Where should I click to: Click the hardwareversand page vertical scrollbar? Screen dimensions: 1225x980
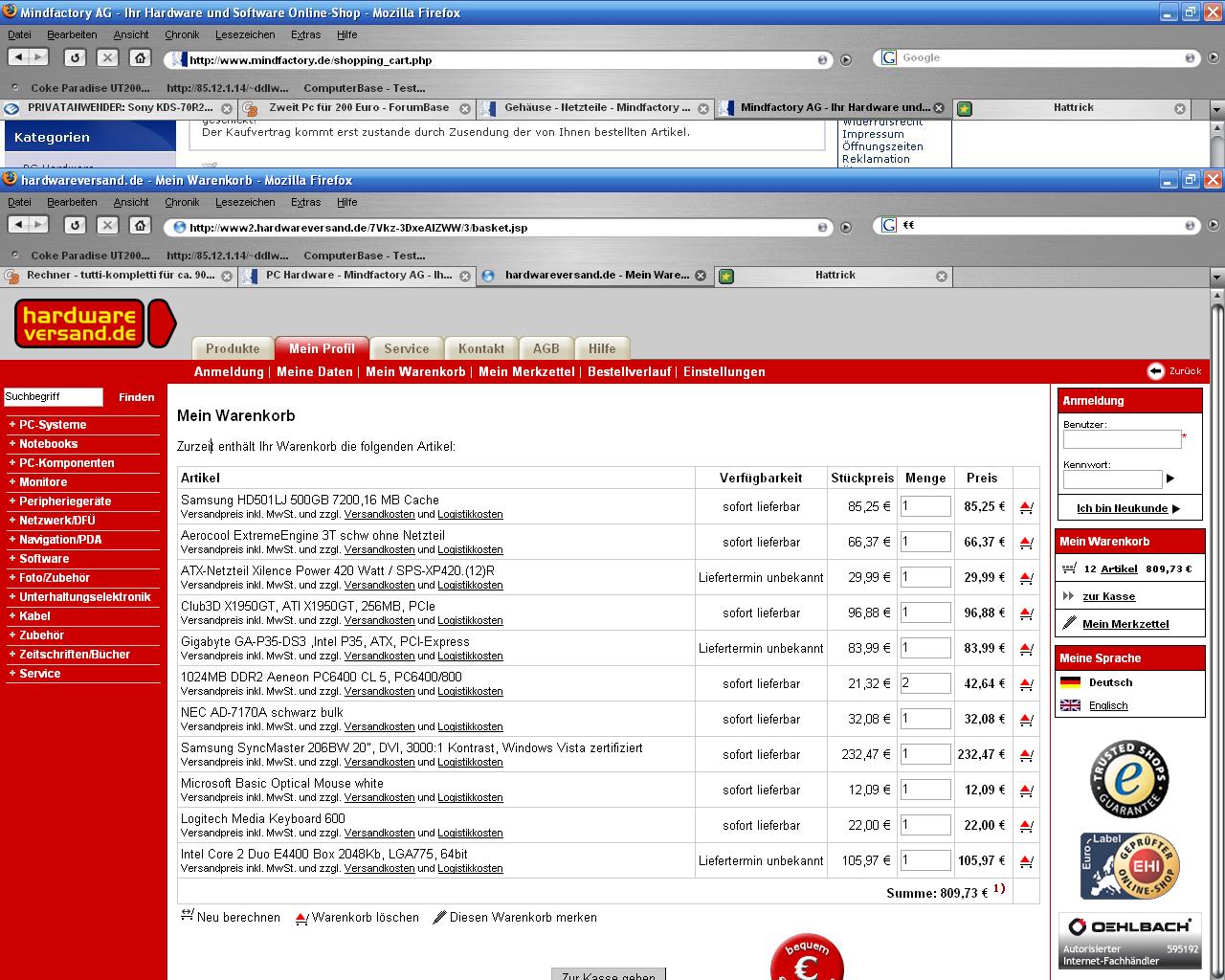1217,632
